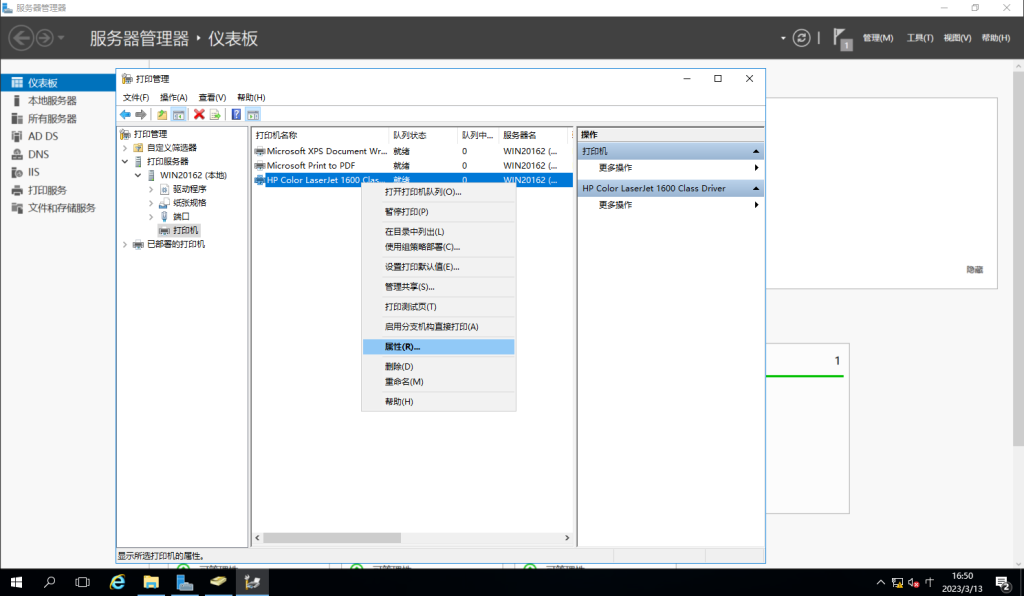This screenshot has width=1024, height=596.
Task: Expand the 纸张规格 tree arrow
Action: pyautogui.click(x=152, y=203)
